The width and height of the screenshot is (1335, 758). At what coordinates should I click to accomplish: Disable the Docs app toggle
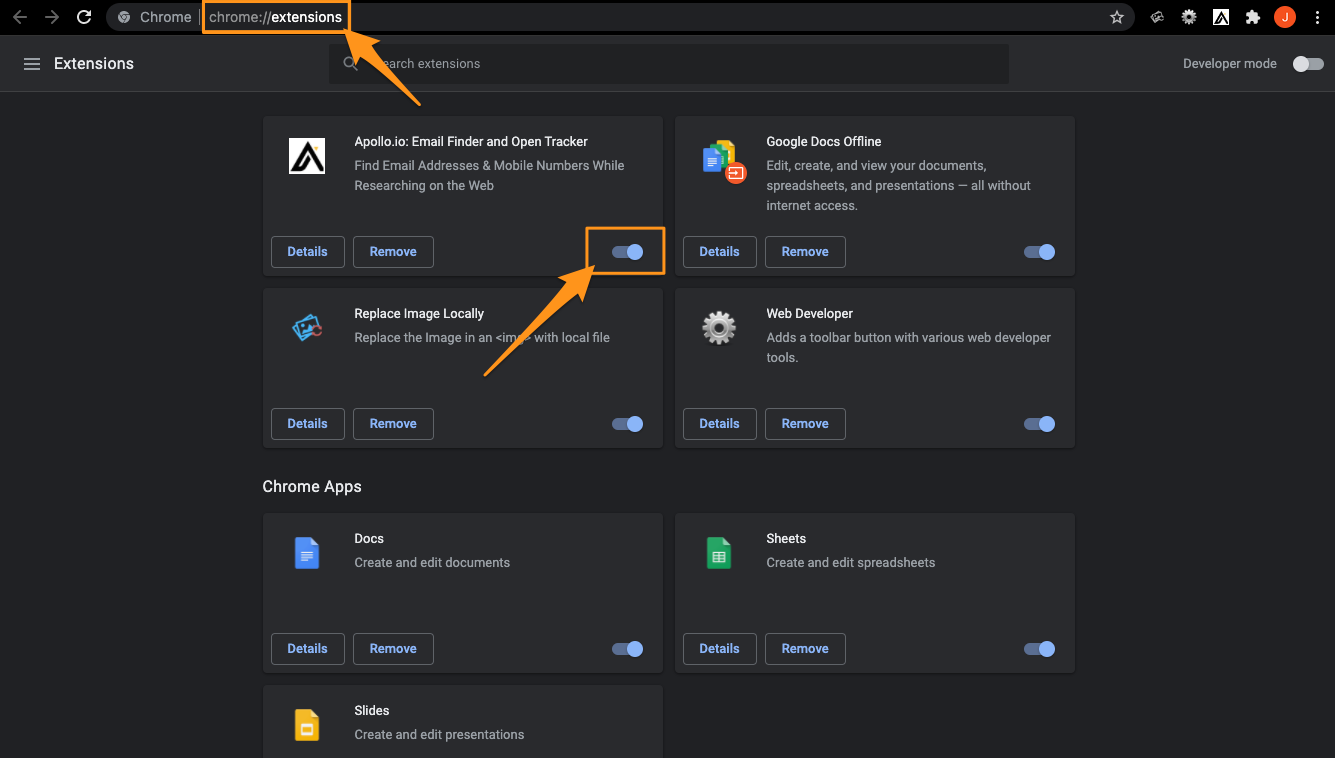tap(627, 649)
